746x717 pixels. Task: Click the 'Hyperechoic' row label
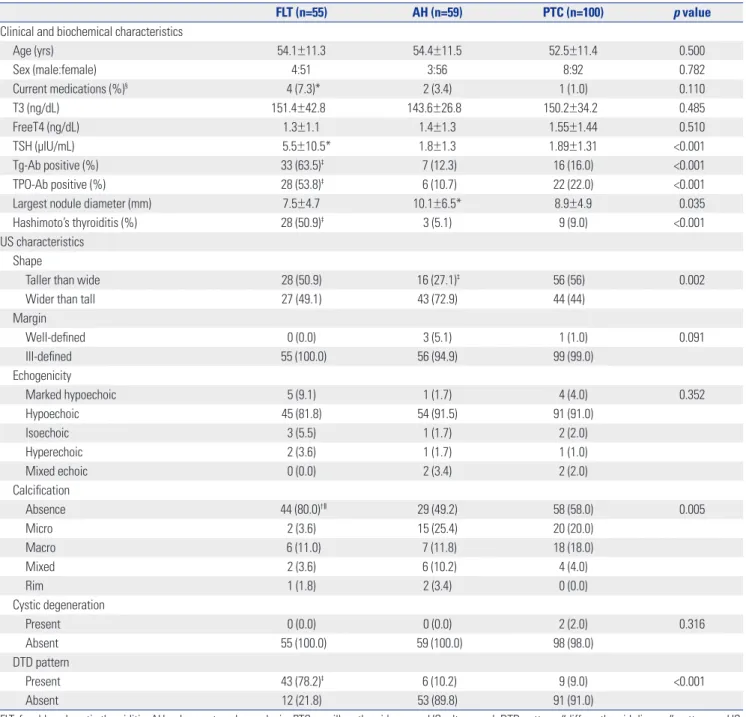coord(54,452)
